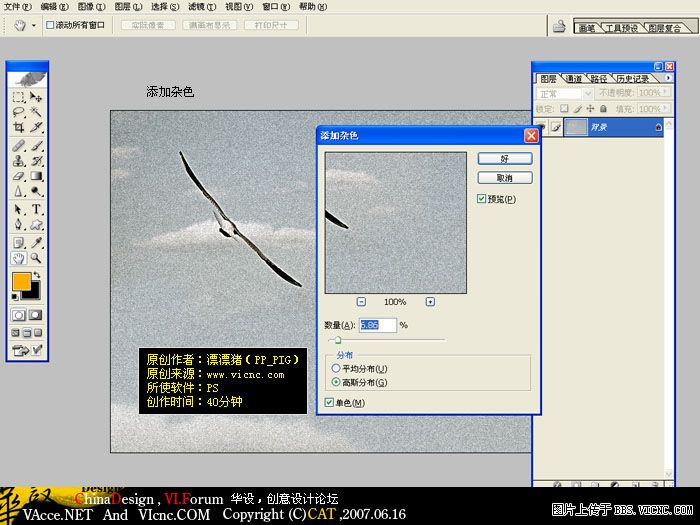Select the Slice tool
Image resolution: width=700 pixels, height=525 pixels.
pyautogui.click(x=36, y=127)
